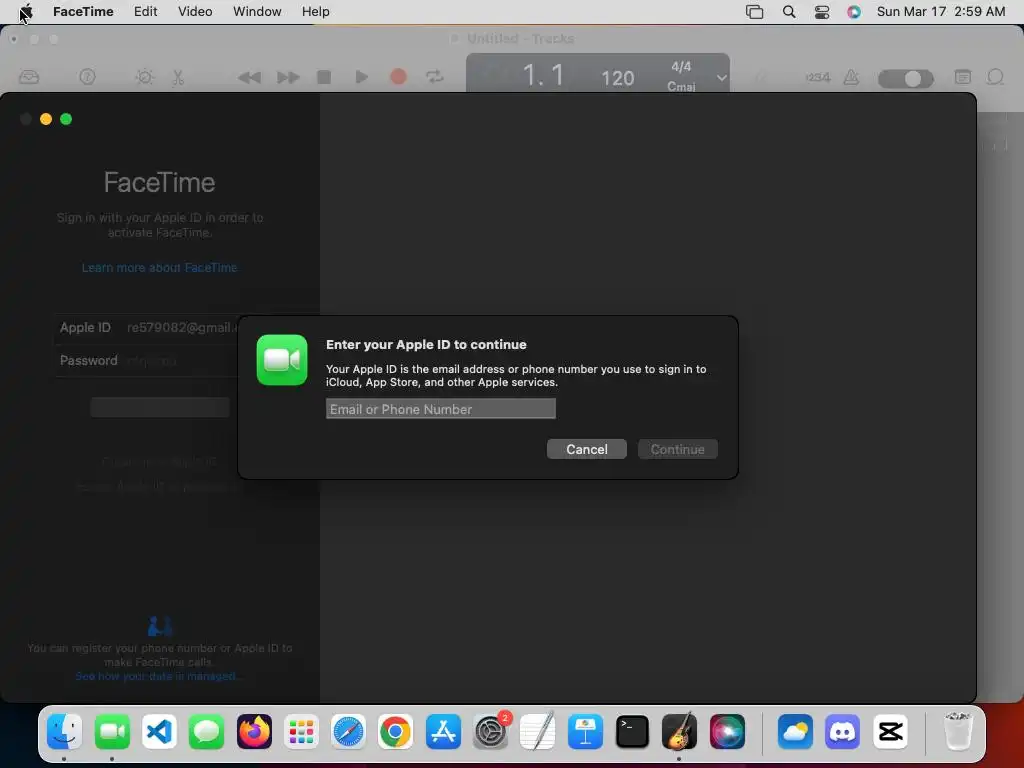Open GarageBand Note Pad icon

[963, 77]
